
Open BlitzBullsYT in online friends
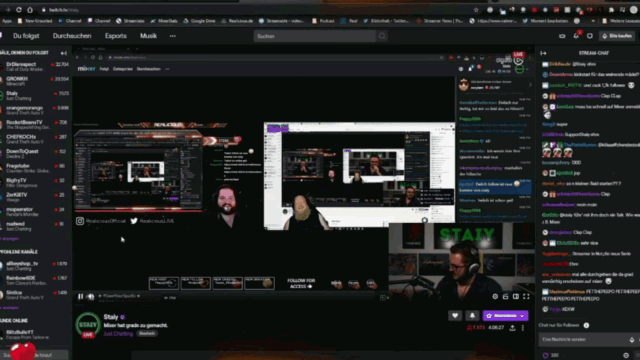(35, 335)
